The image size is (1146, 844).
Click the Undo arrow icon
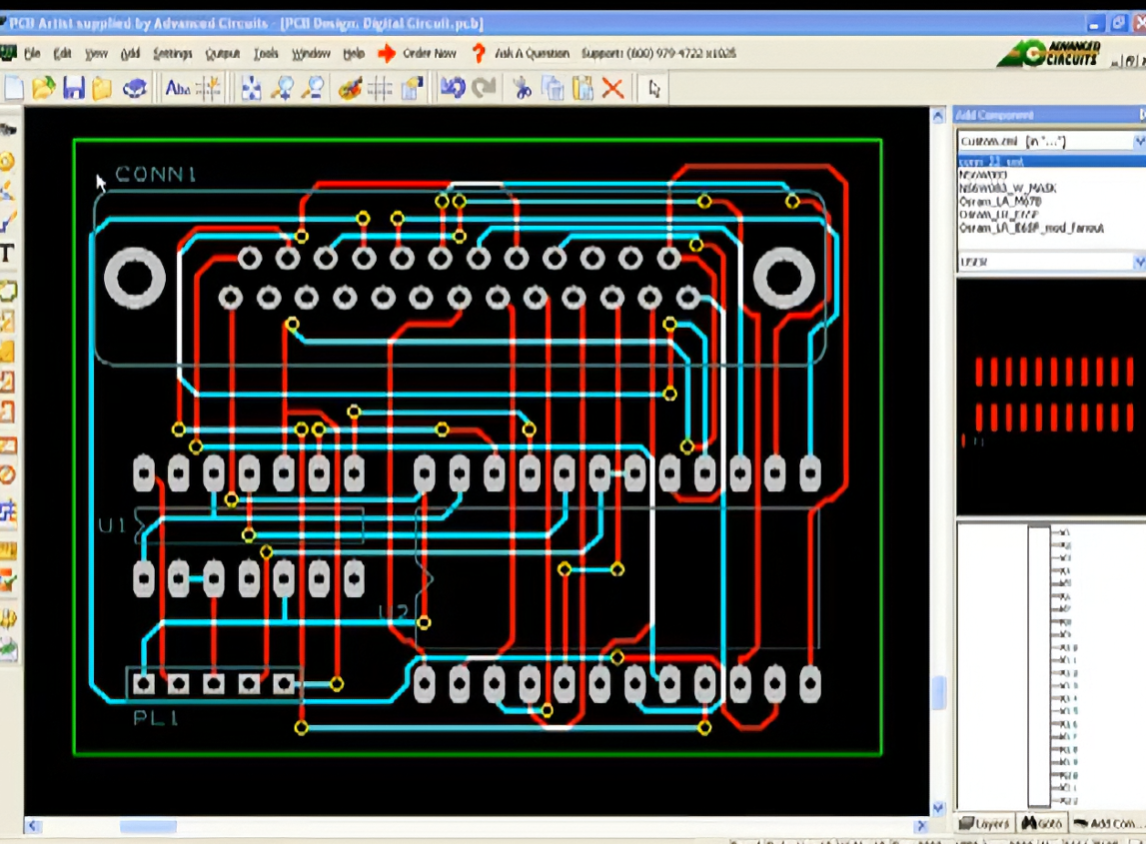pos(453,88)
